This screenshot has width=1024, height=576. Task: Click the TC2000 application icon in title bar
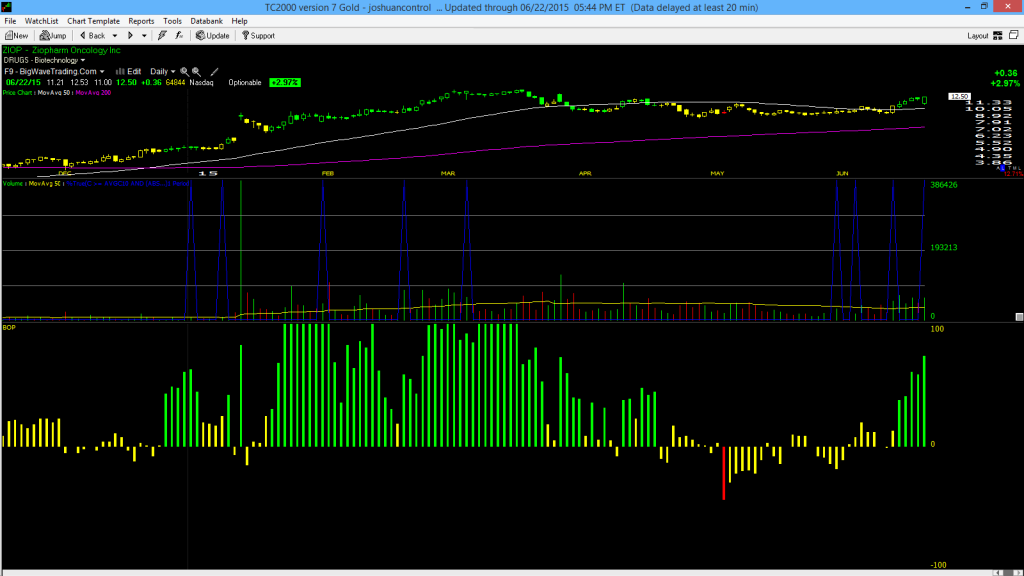tap(7, 7)
